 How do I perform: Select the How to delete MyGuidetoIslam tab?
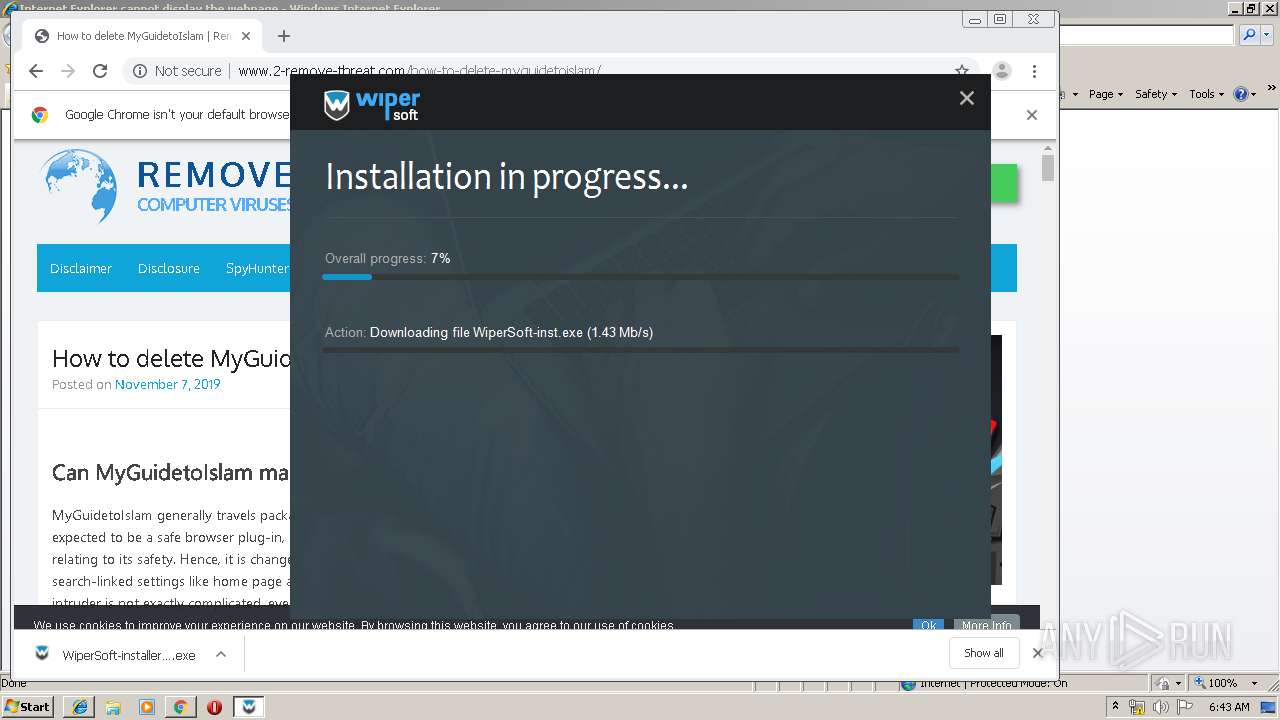[143, 36]
